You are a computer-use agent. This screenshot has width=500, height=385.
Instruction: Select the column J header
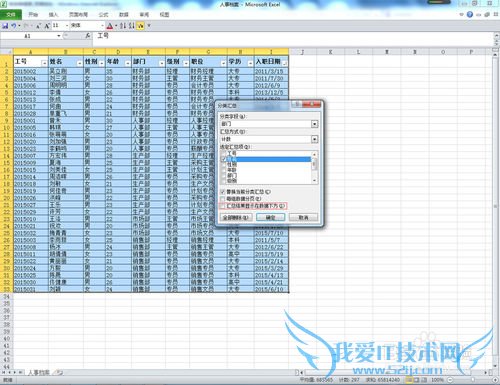coord(303,52)
